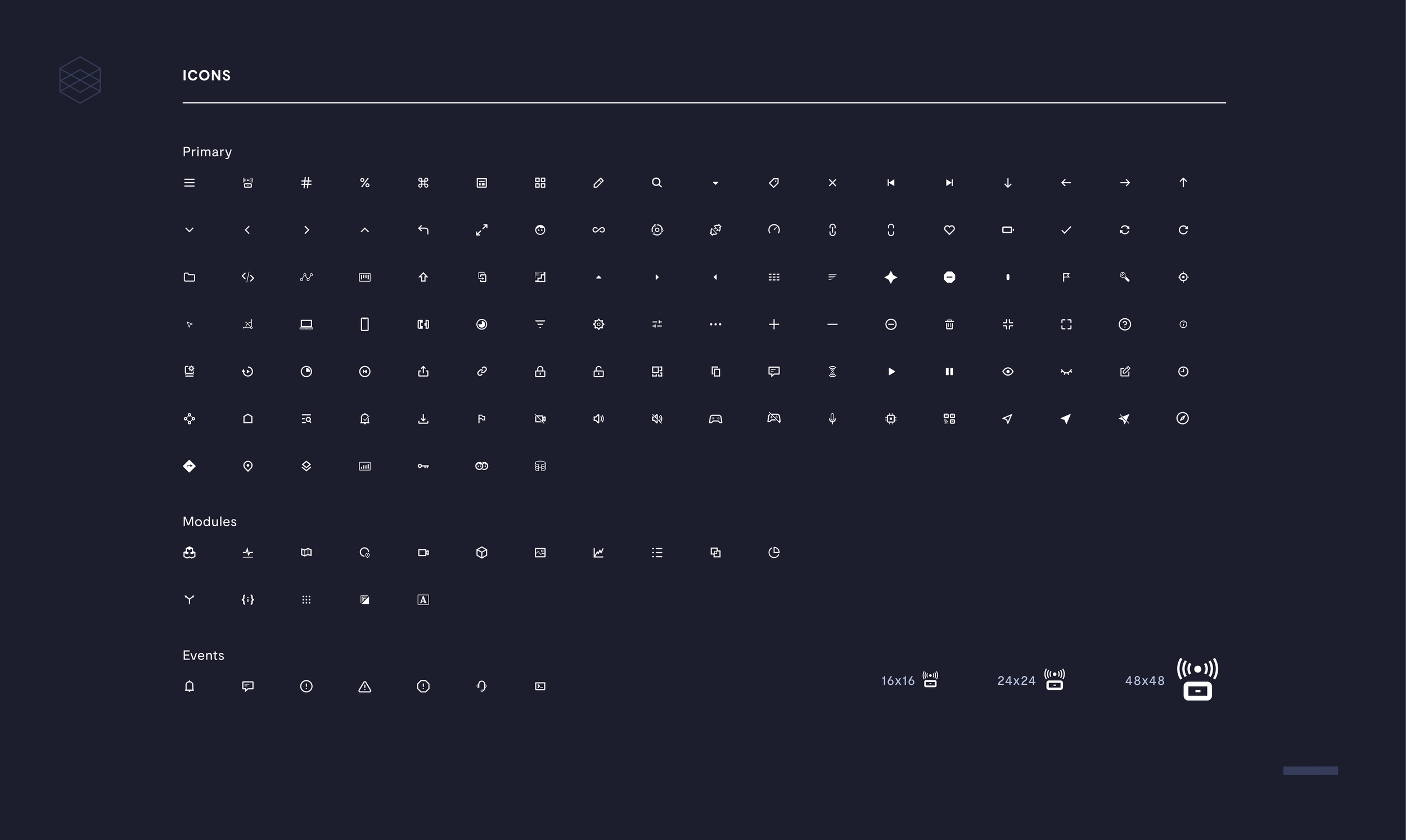Click the warning triangle event icon
This screenshot has width=1406, height=840.
pyautogui.click(x=364, y=687)
